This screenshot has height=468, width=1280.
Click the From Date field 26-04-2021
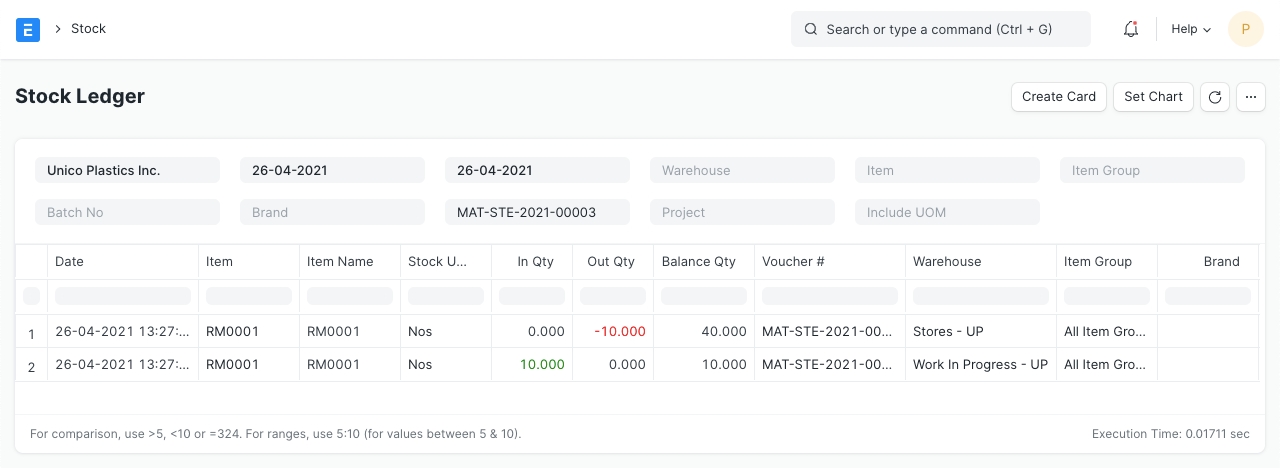coord(332,170)
